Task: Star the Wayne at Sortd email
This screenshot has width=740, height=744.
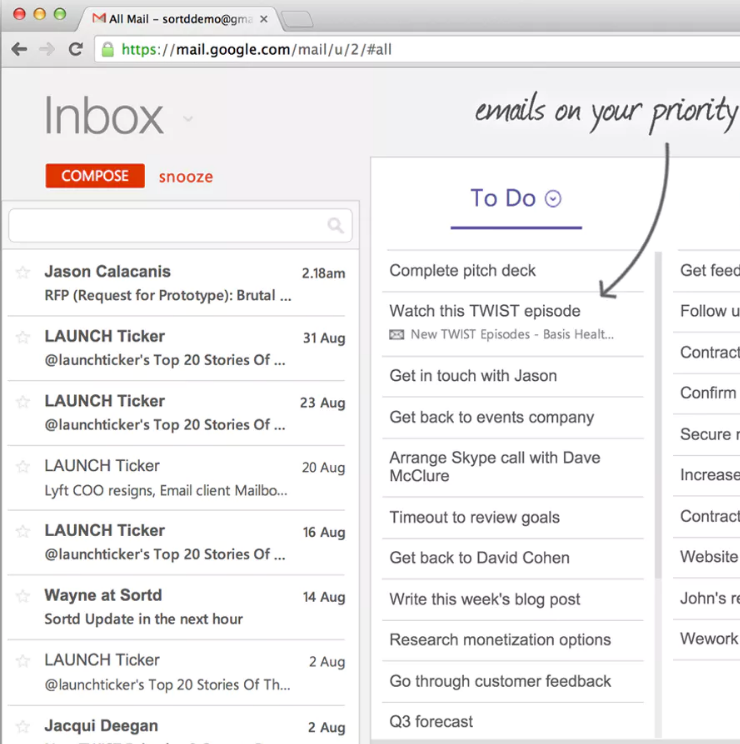Action: (x=23, y=595)
